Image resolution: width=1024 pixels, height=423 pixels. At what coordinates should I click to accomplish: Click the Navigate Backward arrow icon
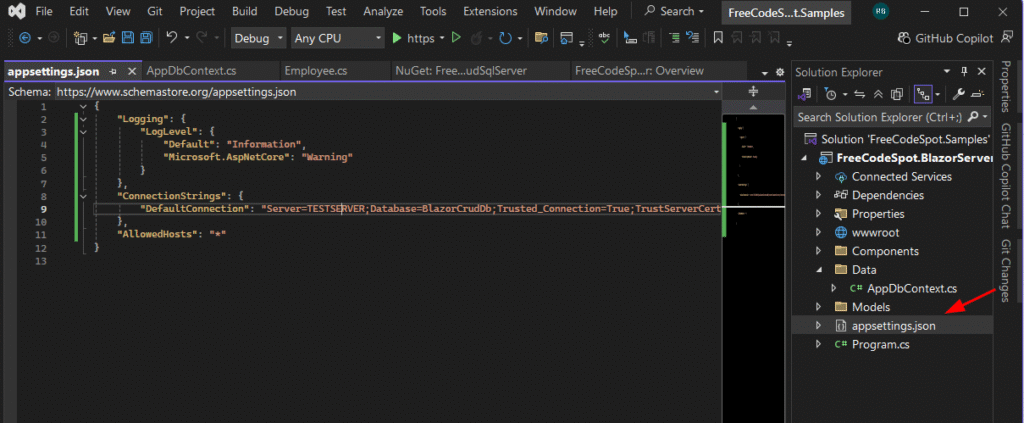point(25,39)
